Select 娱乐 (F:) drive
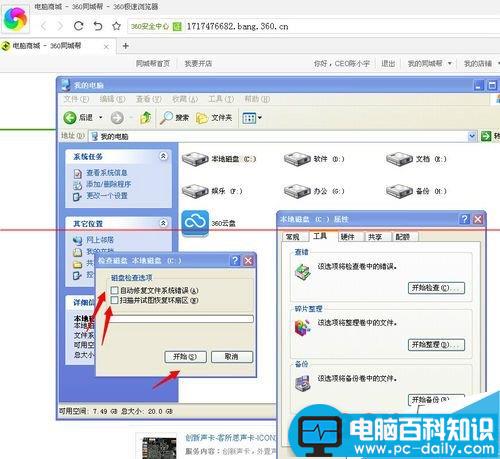 coord(212,191)
